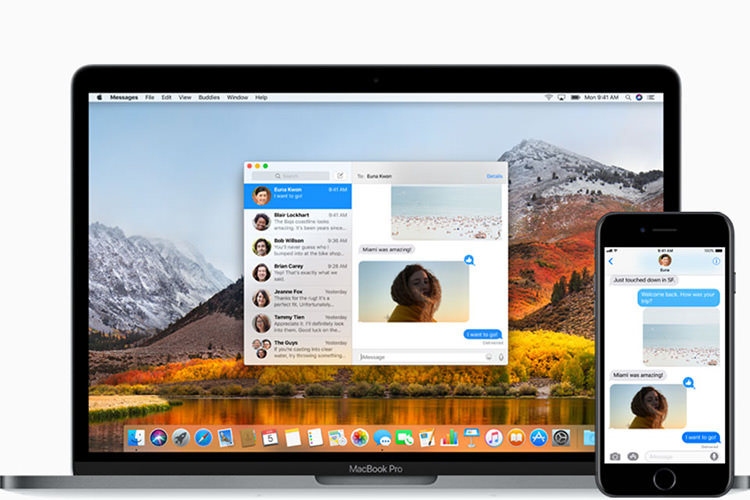Open the beach photo in Mac conversation

tap(446, 213)
